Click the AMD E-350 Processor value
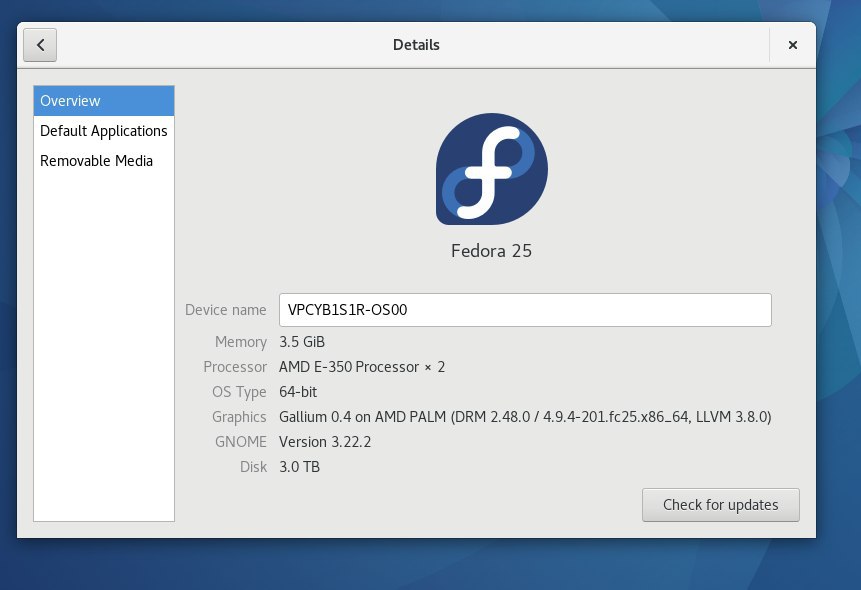Image resolution: width=861 pixels, height=590 pixels. tap(362, 367)
